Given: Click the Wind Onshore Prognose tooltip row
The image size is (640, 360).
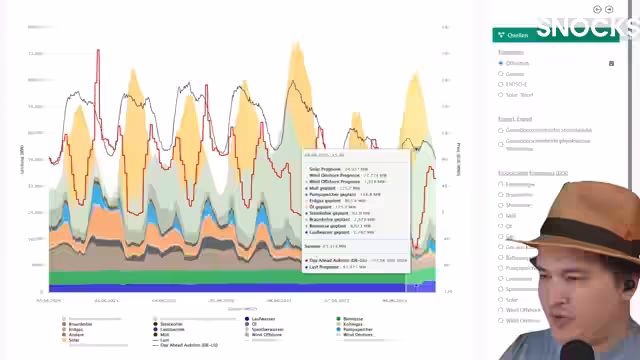Looking at the screenshot, I should 347,175.
